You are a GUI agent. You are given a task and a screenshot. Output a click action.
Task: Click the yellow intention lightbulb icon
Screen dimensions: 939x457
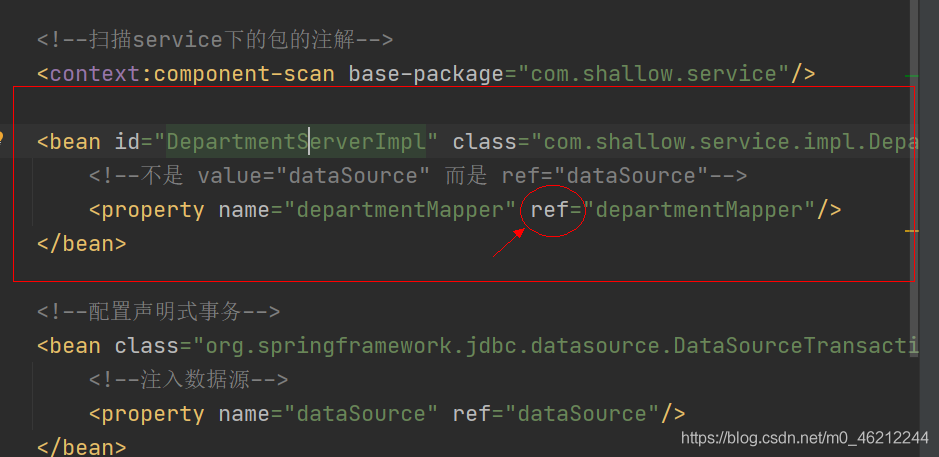point(3,139)
